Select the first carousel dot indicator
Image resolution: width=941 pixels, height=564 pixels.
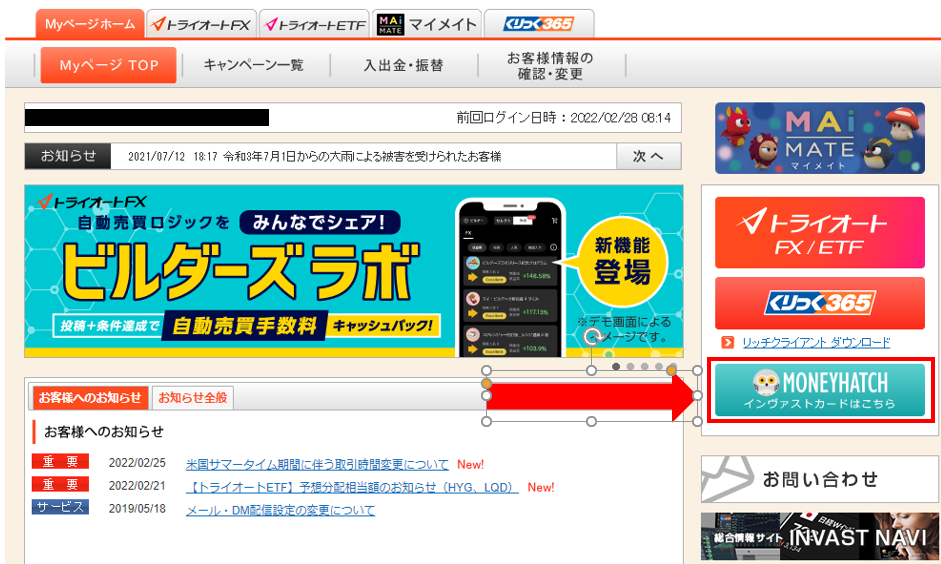coord(616,366)
